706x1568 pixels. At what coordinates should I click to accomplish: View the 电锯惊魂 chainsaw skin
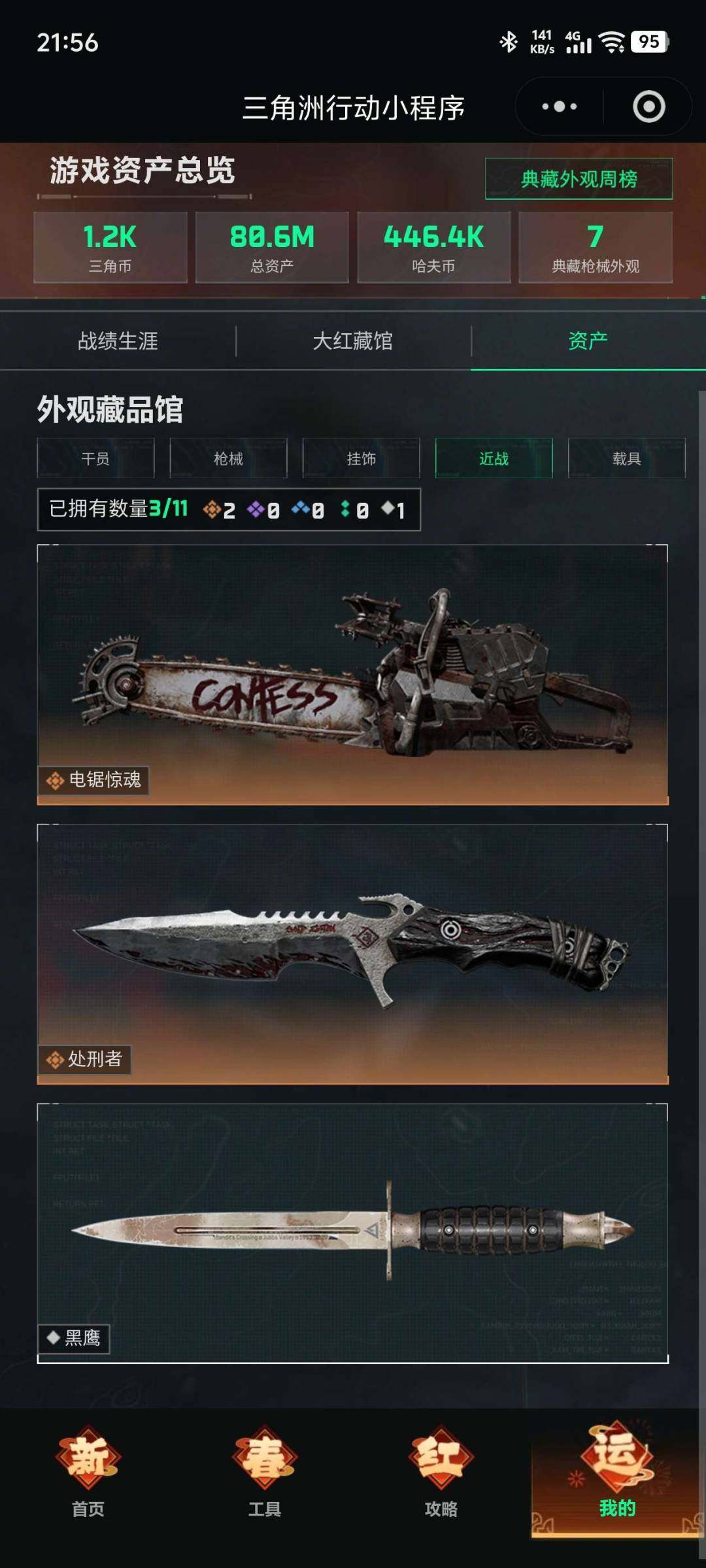pyautogui.click(x=353, y=674)
